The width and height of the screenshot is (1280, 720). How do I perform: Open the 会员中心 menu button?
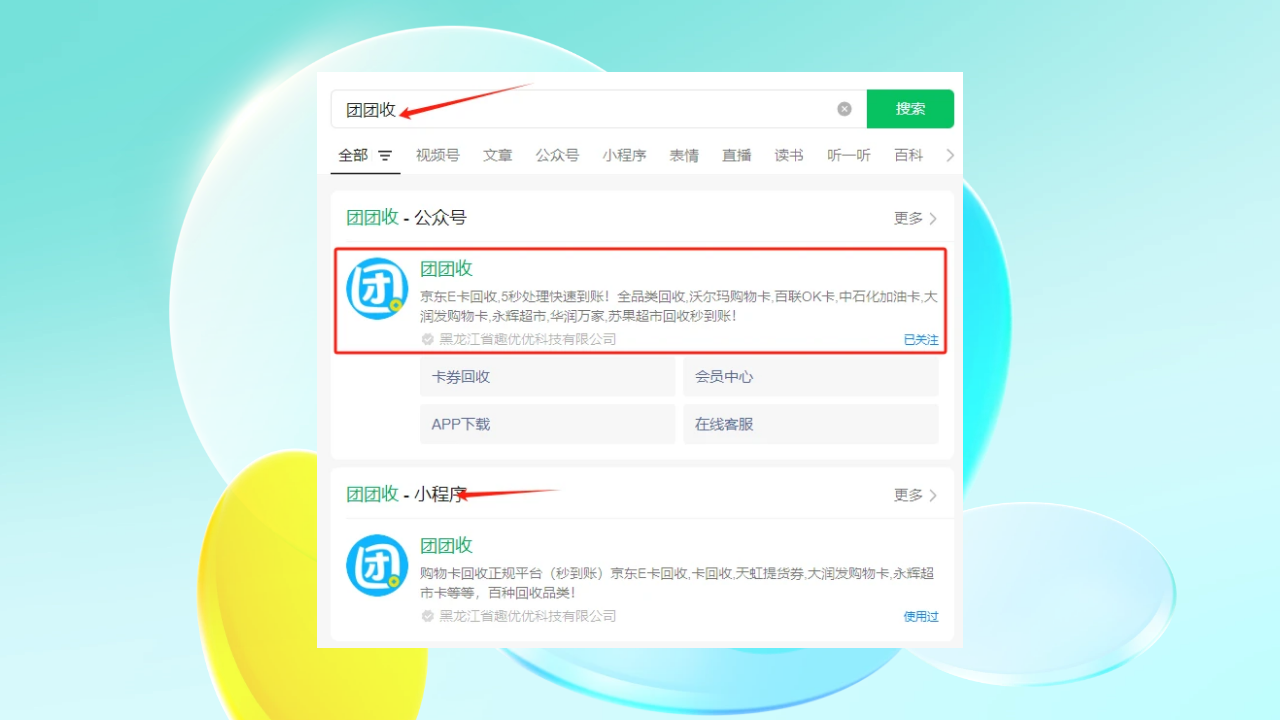[811, 377]
